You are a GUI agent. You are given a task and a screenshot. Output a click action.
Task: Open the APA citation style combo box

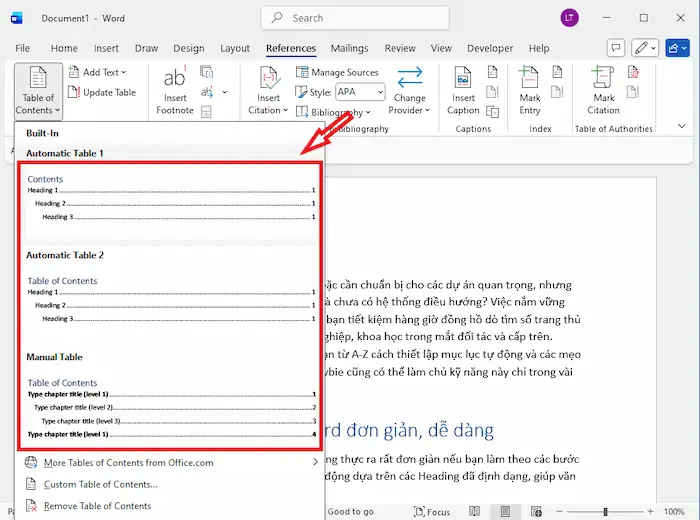pyautogui.click(x=359, y=92)
